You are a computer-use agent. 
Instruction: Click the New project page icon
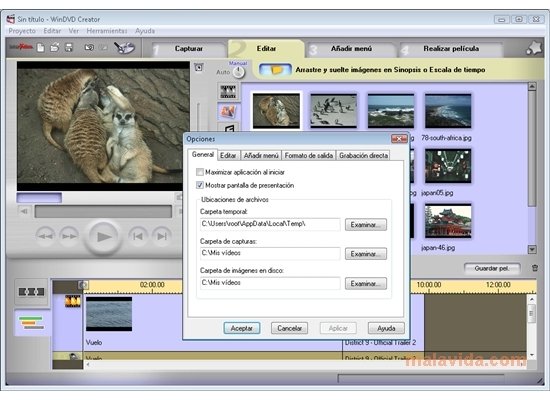tap(41, 48)
